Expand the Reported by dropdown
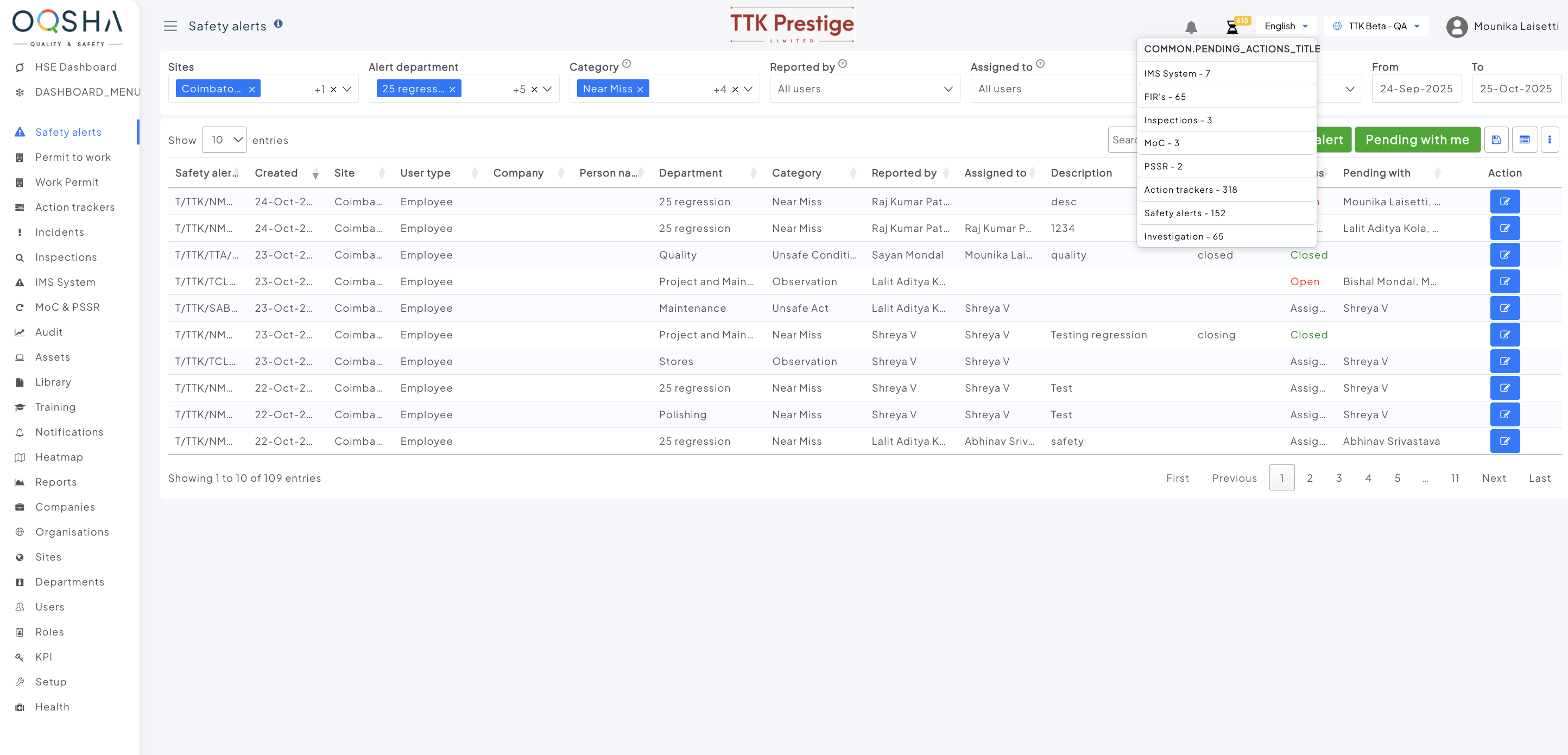 pyautogui.click(x=864, y=89)
